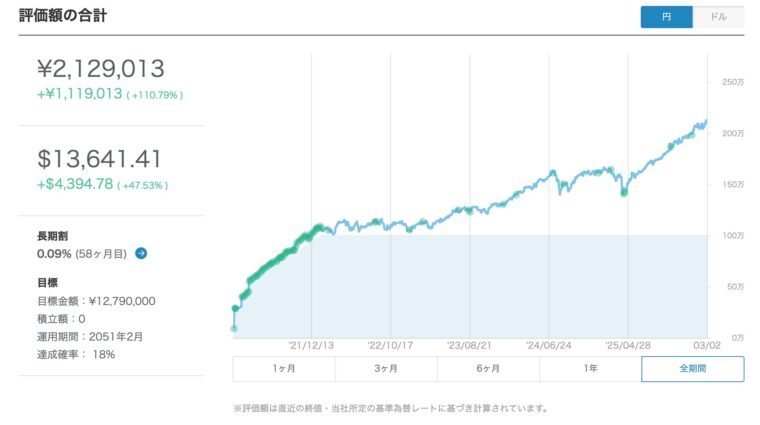Select the 3ヶ月 period tab
The width and height of the screenshot is (760, 425).
pyautogui.click(x=386, y=369)
